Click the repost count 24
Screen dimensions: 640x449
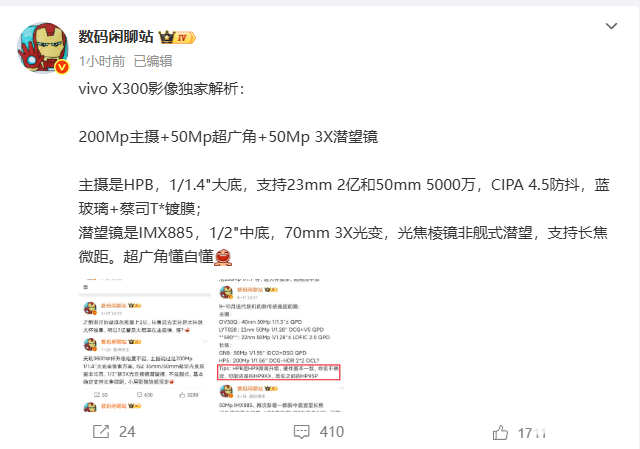point(127,432)
